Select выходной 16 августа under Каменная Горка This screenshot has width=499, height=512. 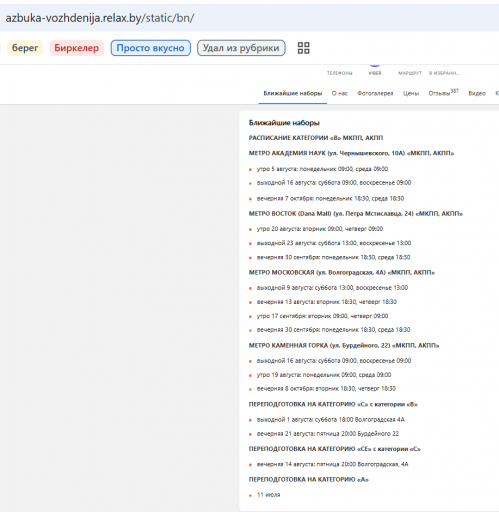click(334, 361)
